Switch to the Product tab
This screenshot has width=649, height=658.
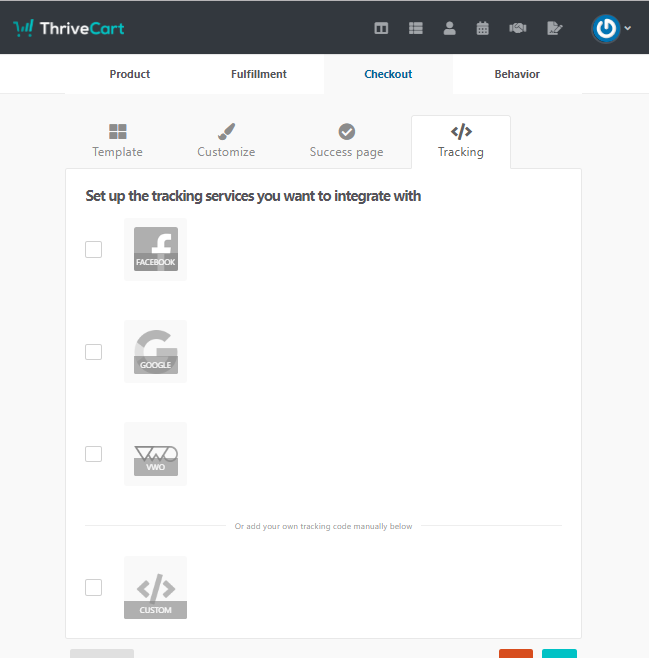130,74
